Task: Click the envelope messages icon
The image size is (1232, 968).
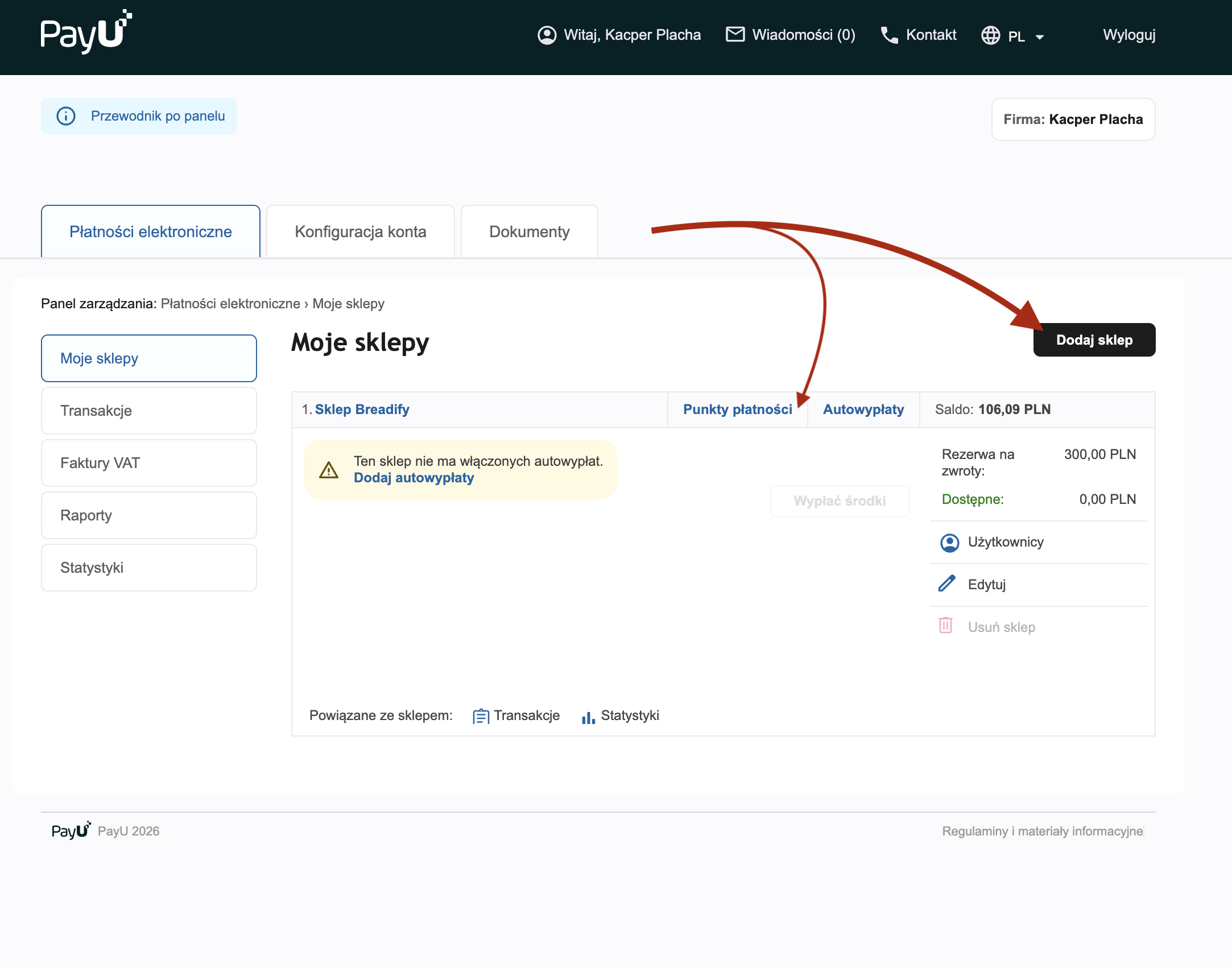Action: [735, 35]
